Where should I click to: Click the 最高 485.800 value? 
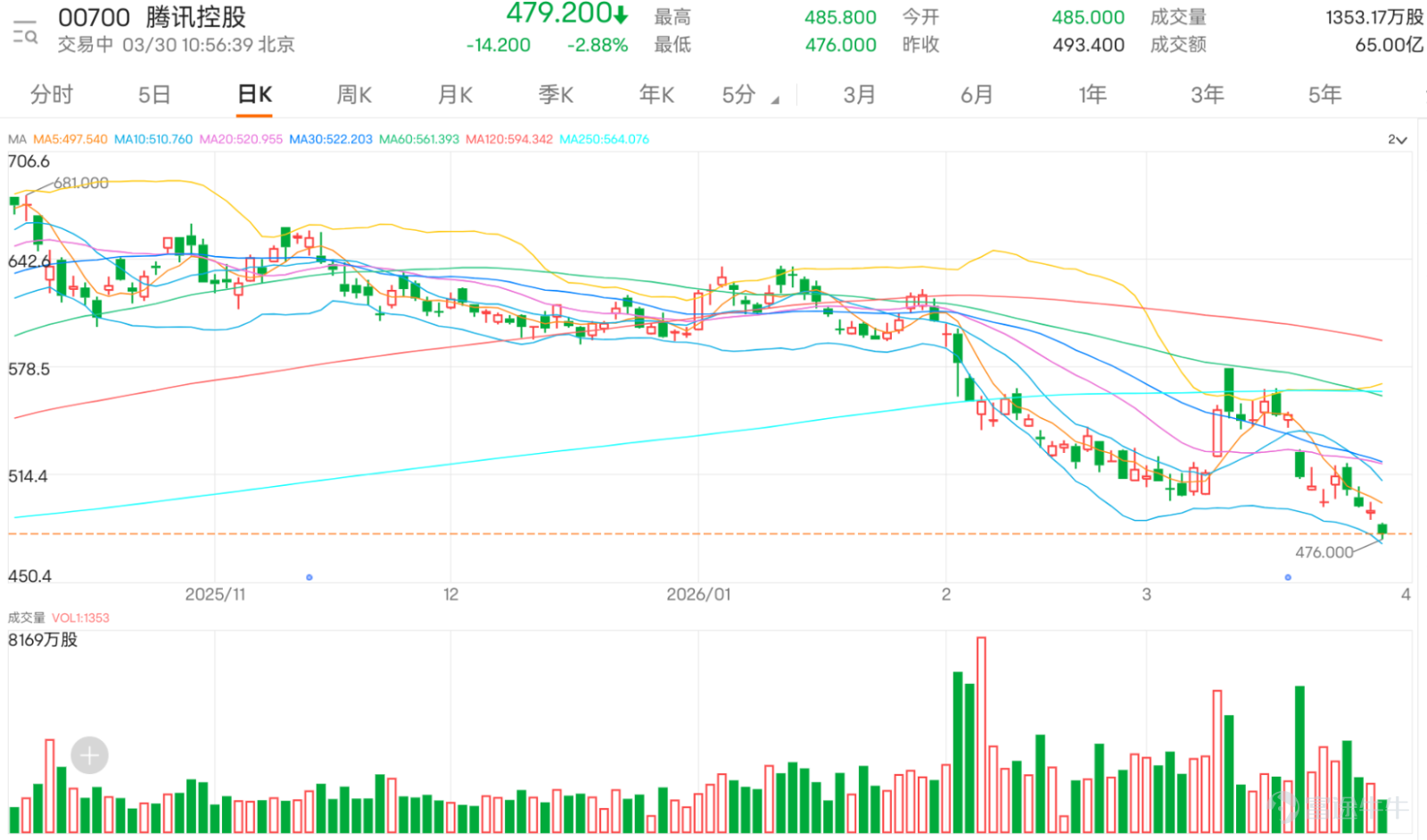coord(840,17)
